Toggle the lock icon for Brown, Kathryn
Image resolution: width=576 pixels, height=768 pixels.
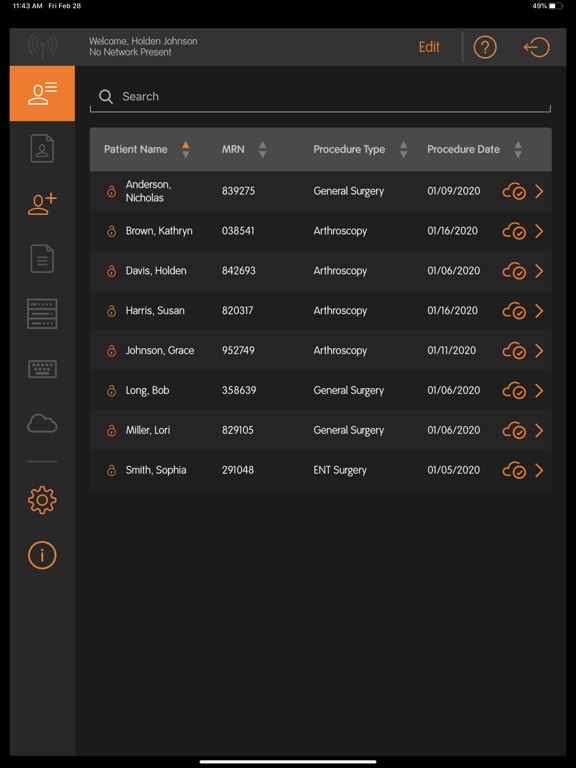point(111,231)
